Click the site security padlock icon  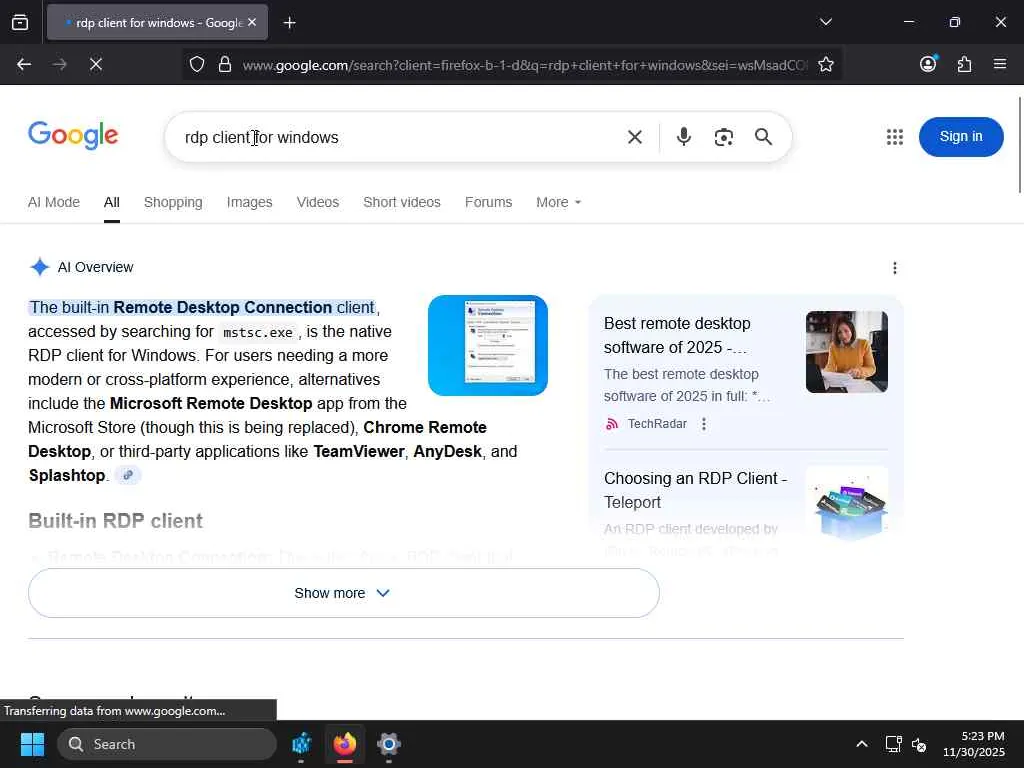coord(225,64)
